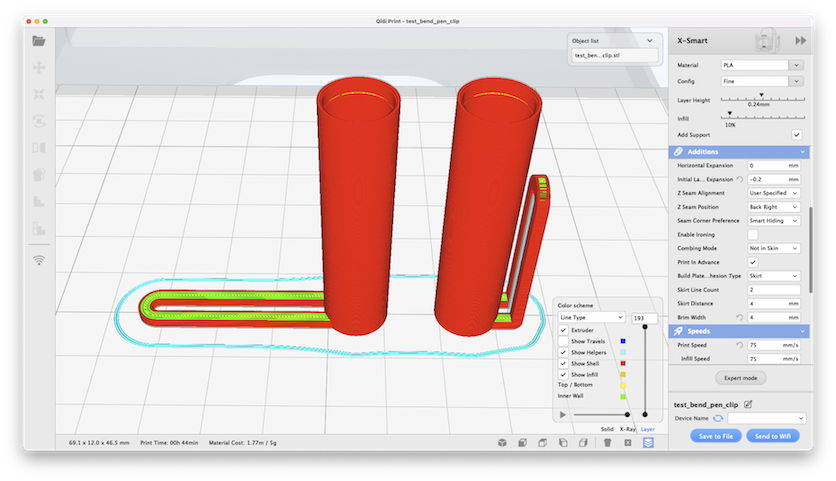
Task: Enable the Show Travels checkbox
Action: click(564, 341)
